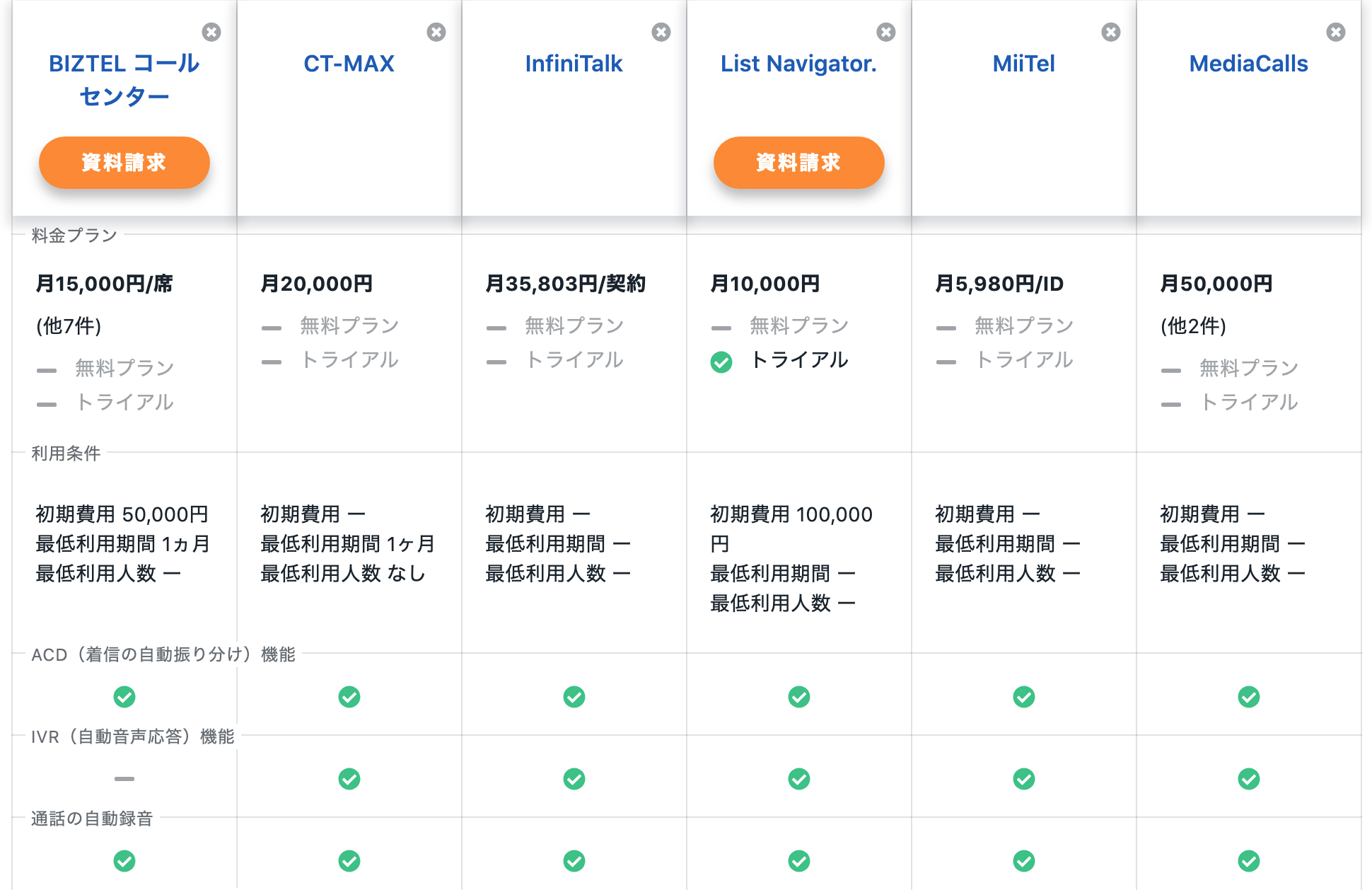Image resolution: width=1372 pixels, height=890 pixels.
Task: Remove MiiTel from comparison
Action: [x=1111, y=32]
